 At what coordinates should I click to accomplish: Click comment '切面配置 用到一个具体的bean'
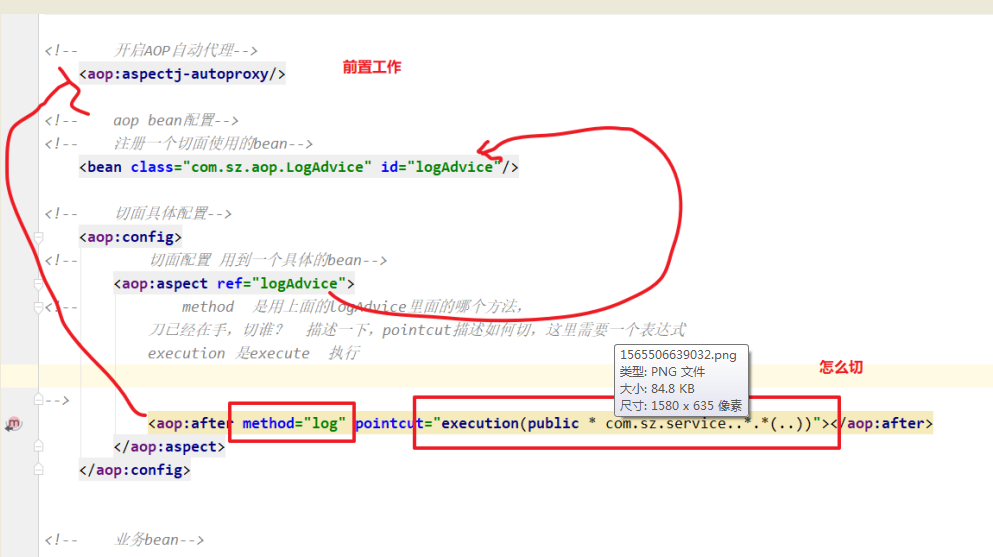tap(255, 260)
